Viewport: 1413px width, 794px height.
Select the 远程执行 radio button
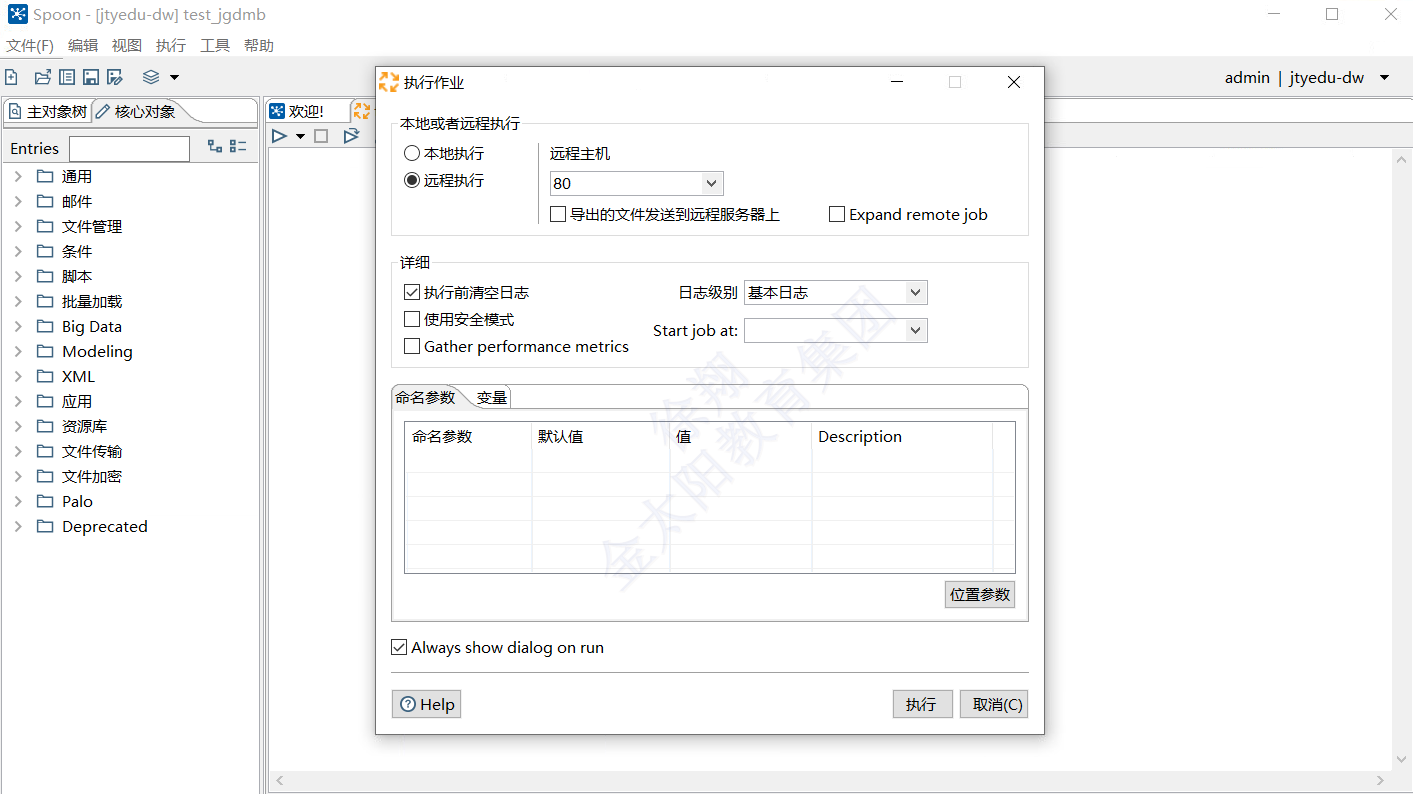[x=411, y=180]
